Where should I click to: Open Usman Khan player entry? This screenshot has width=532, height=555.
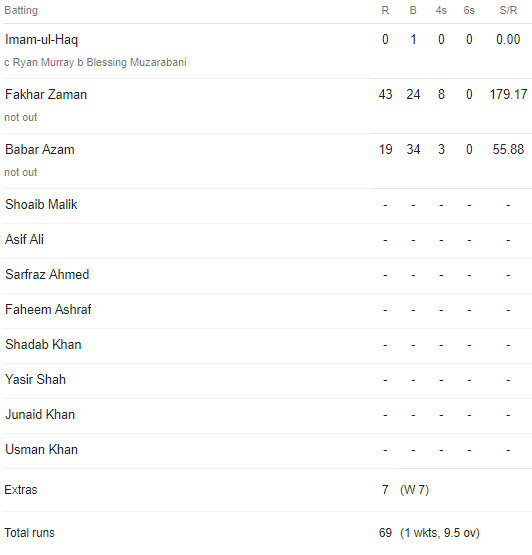point(41,450)
